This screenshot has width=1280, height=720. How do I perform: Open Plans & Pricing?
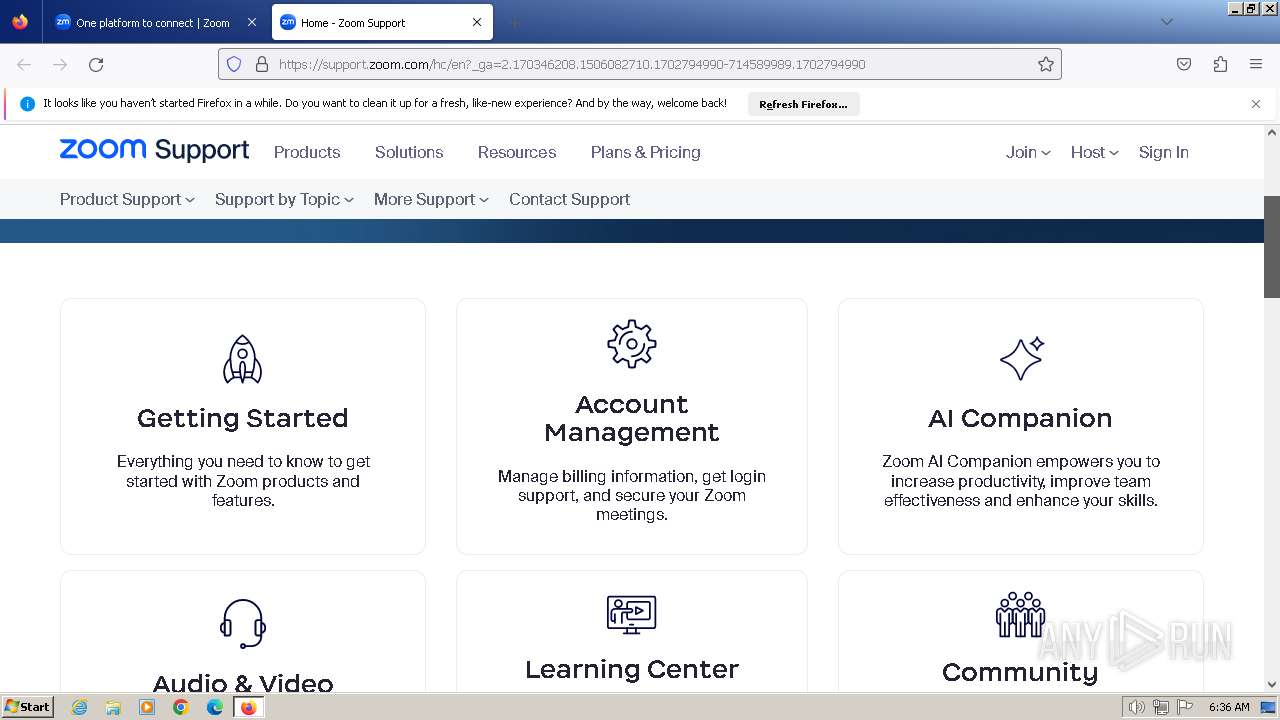tap(645, 152)
